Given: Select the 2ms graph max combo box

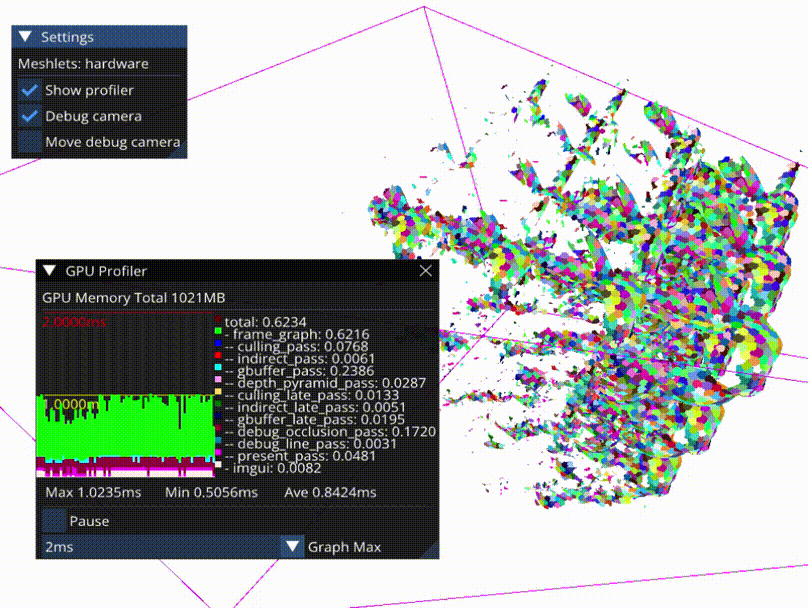Looking at the screenshot, I should click(x=160, y=547).
